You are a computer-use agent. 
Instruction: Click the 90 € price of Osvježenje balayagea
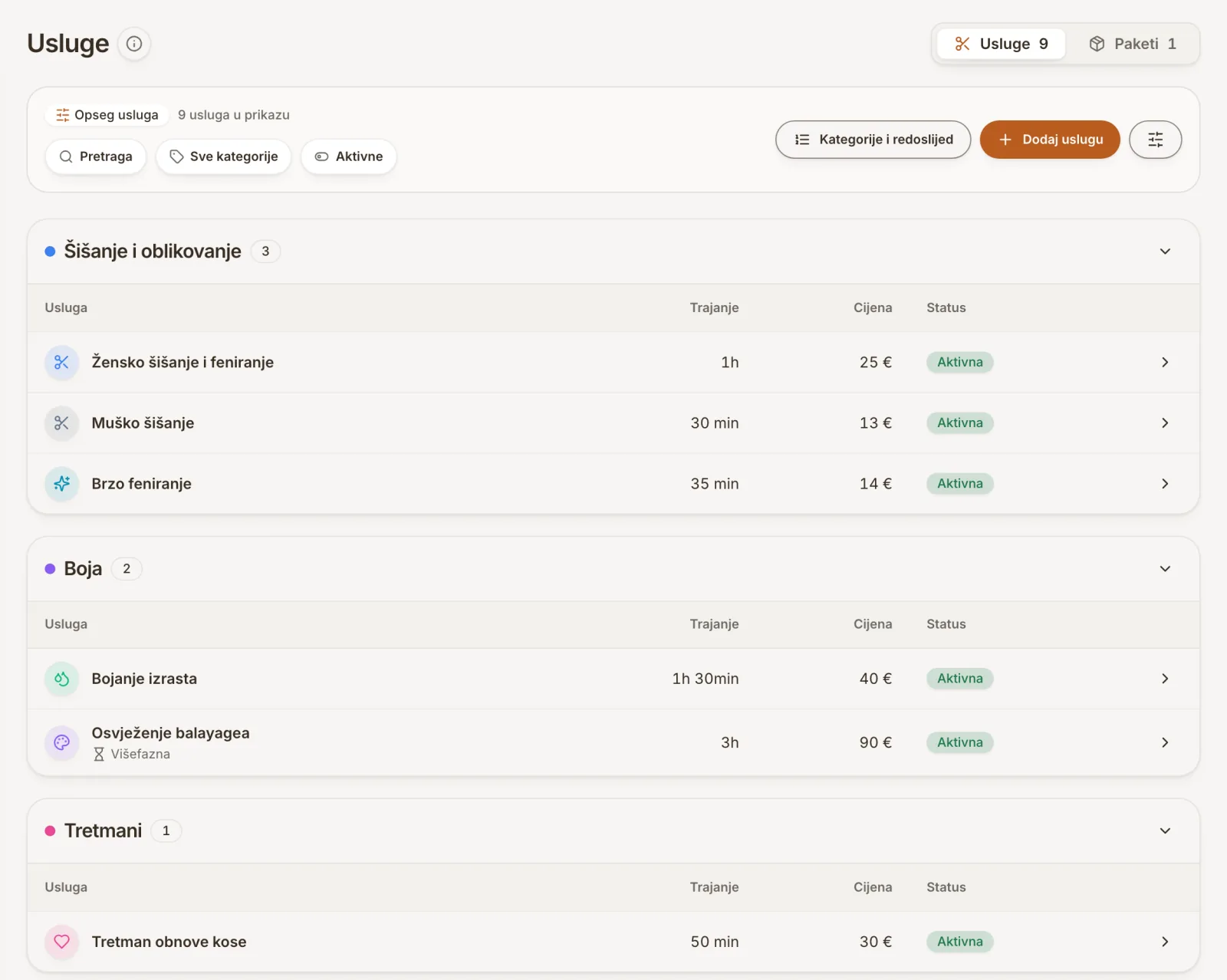[876, 742]
